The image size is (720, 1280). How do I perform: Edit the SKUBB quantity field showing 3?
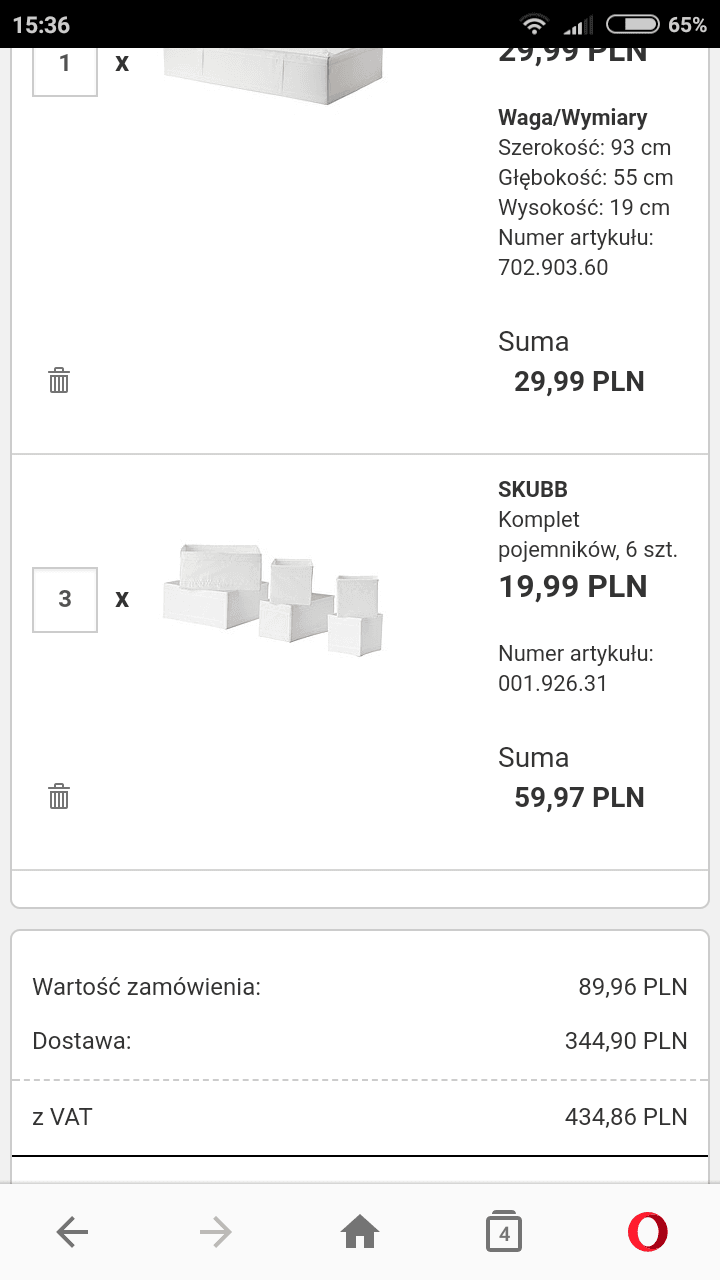[x=65, y=599]
